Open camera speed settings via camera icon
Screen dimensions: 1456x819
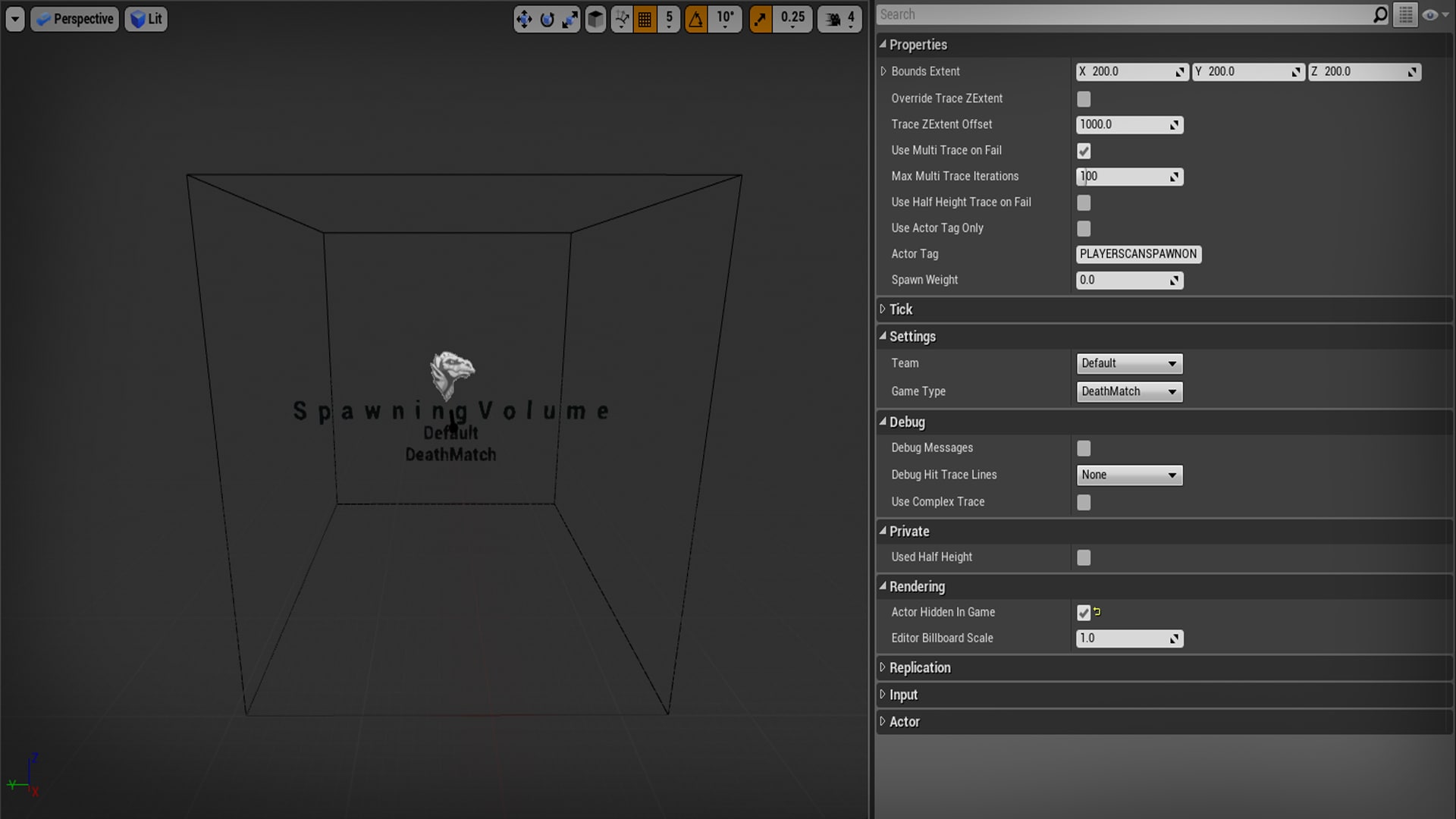(x=832, y=19)
